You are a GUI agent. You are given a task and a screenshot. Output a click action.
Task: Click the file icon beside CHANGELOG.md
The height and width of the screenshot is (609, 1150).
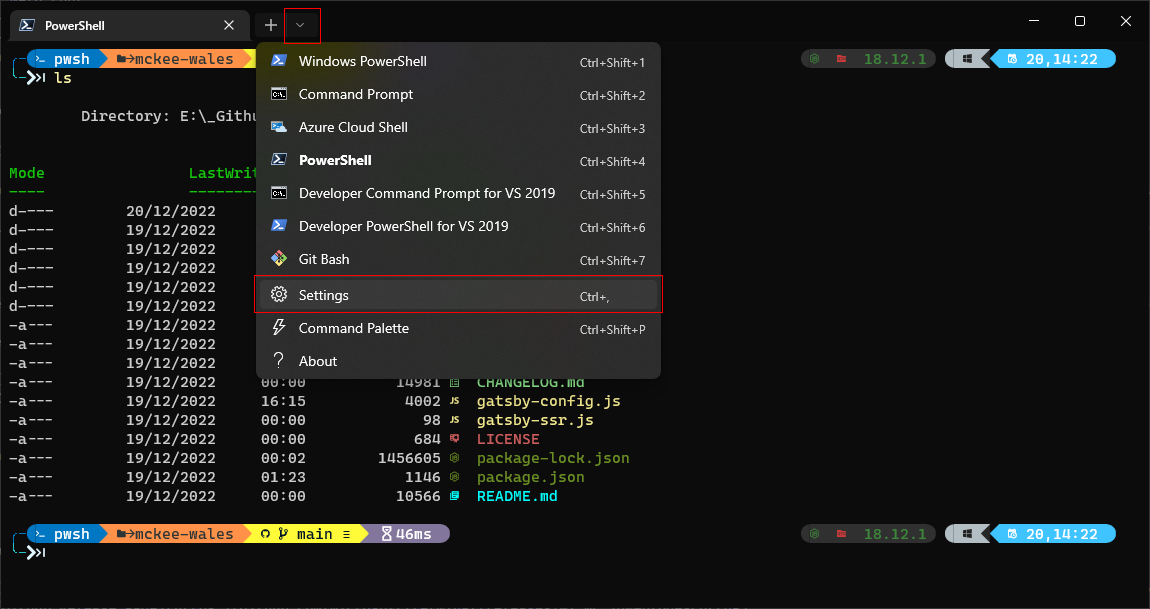click(455, 382)
